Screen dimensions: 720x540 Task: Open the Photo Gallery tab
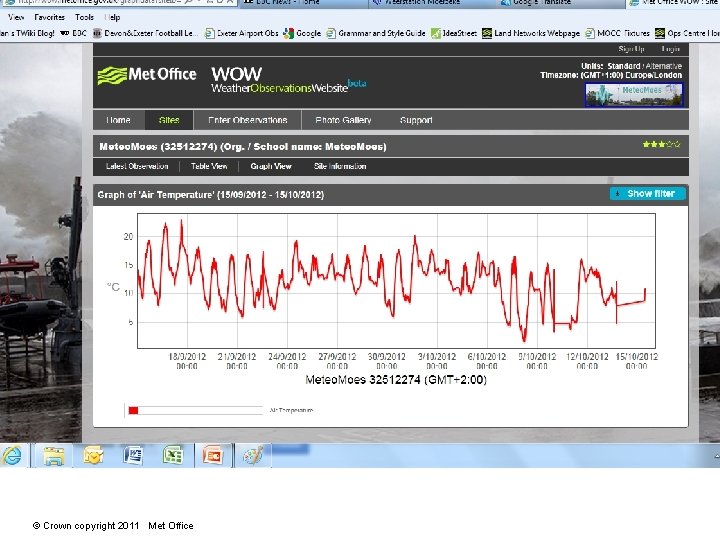pyautogui.click(x=343, y=120)
